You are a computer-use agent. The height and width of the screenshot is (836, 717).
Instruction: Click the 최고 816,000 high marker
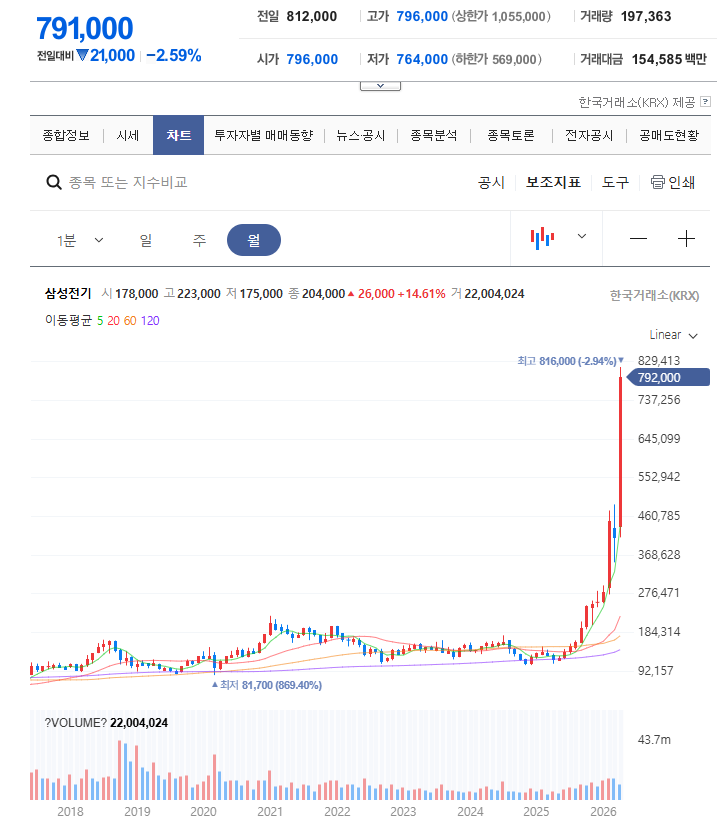click(570, 361)
